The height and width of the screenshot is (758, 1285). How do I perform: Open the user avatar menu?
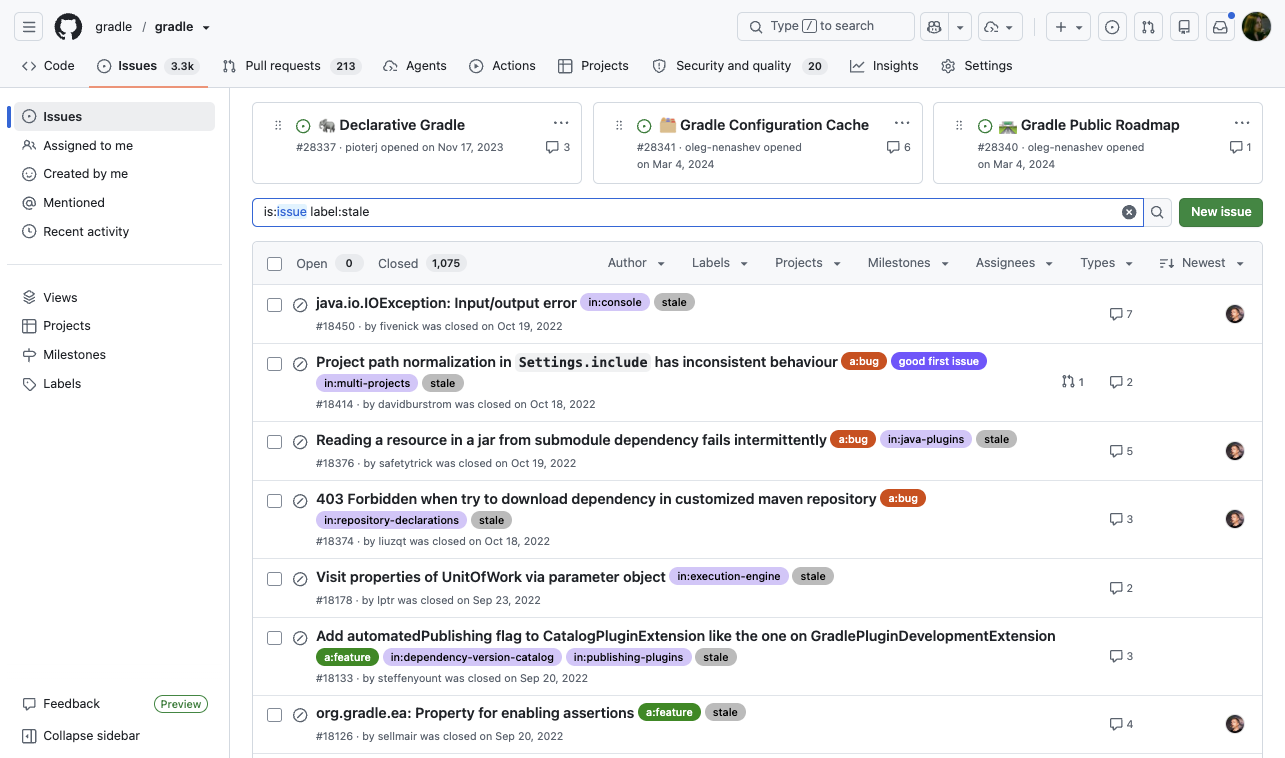(1256, 27)
